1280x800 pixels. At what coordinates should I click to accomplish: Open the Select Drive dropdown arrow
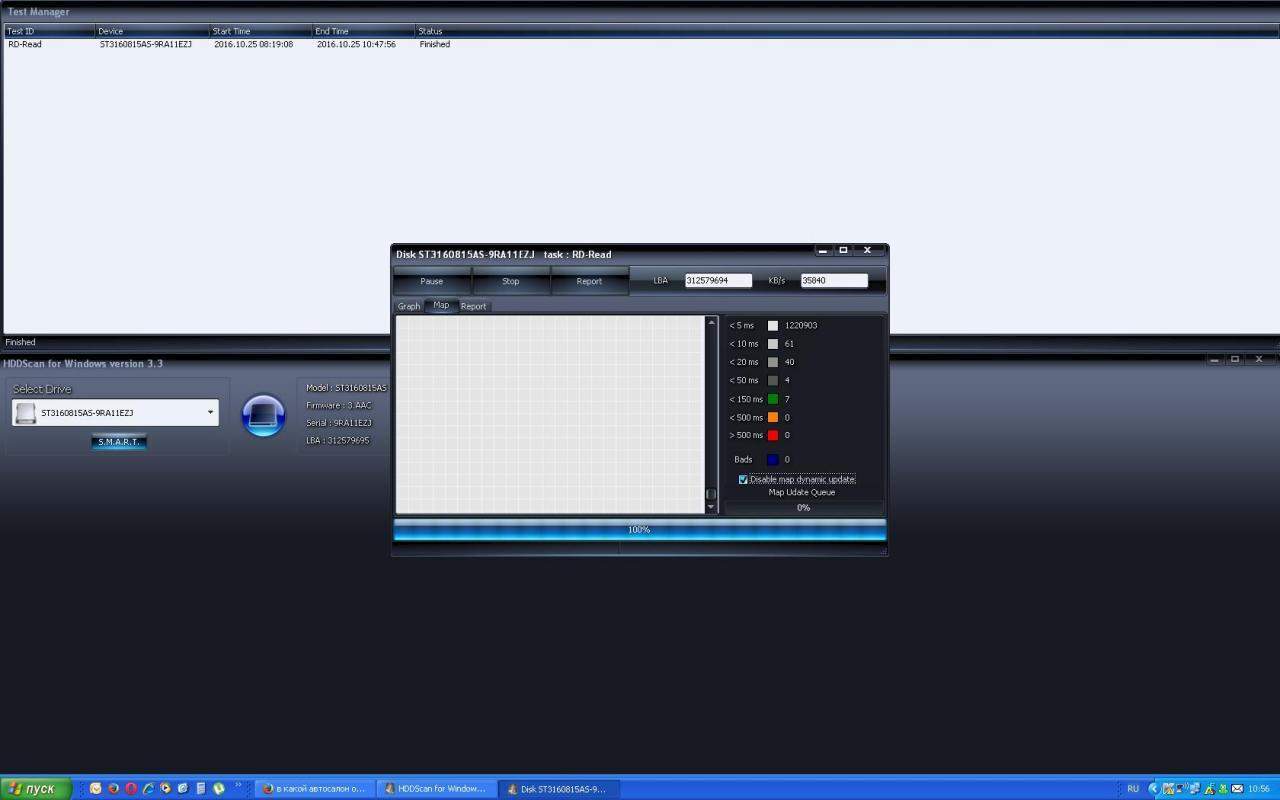coord(210,412)
